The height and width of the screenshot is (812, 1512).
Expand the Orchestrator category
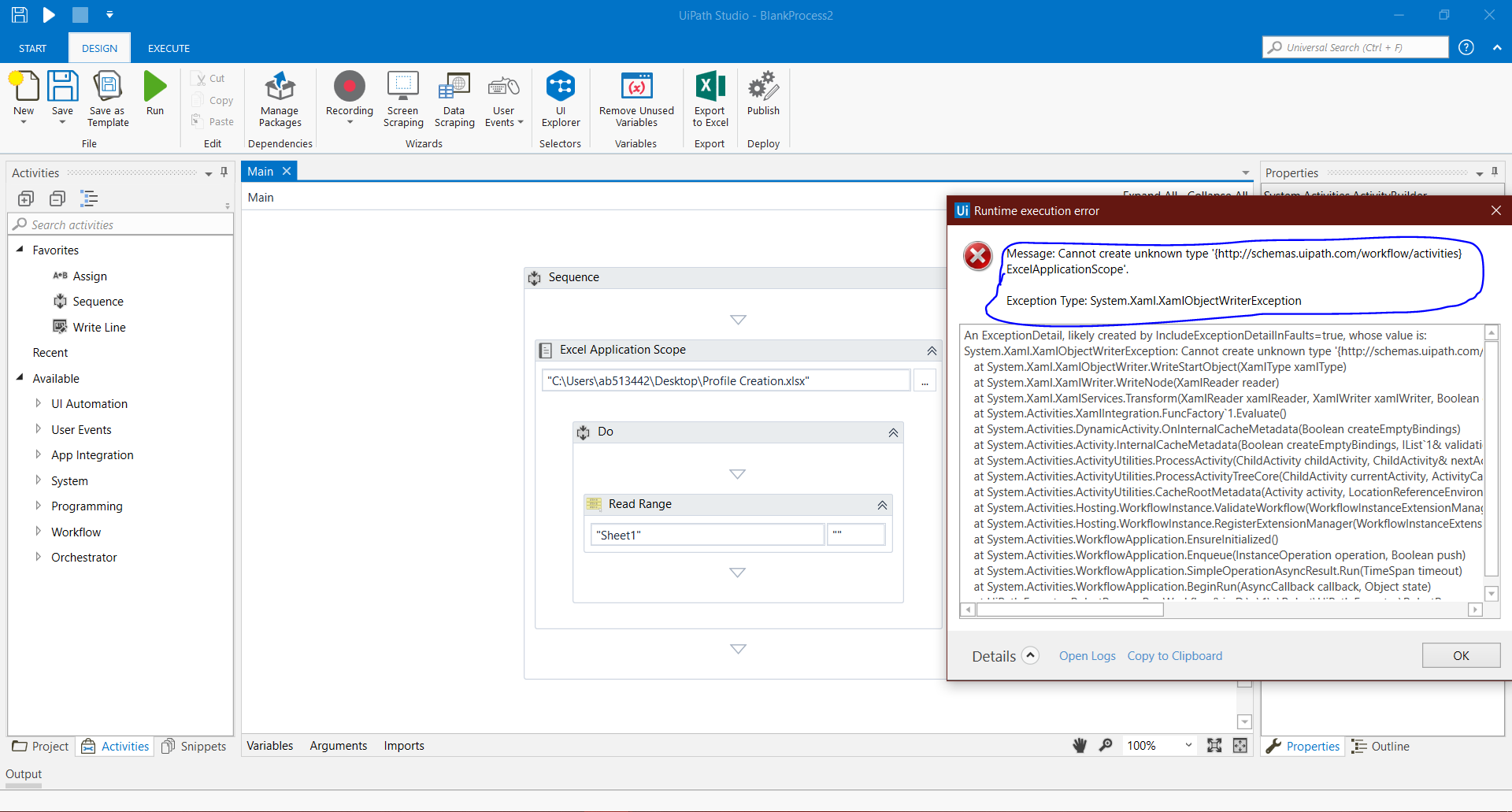(38, 557)
